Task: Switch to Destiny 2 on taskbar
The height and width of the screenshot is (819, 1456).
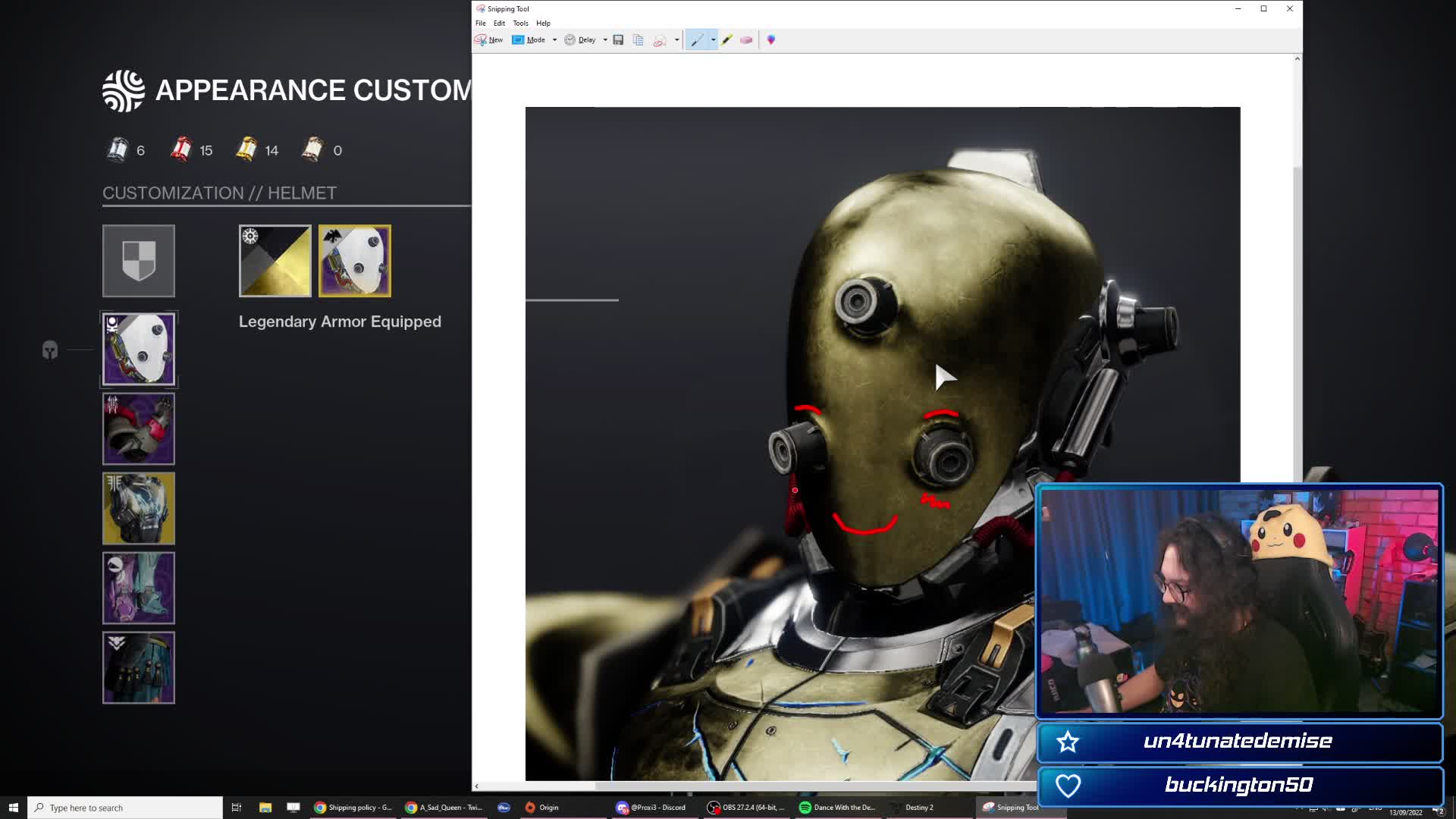Action: point(929,808)
